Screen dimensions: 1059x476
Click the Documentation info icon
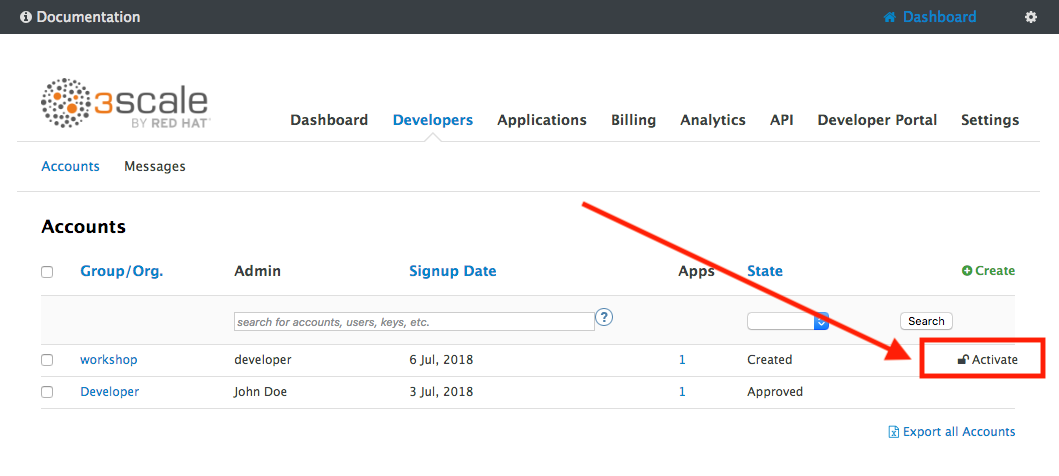[26, 17]
